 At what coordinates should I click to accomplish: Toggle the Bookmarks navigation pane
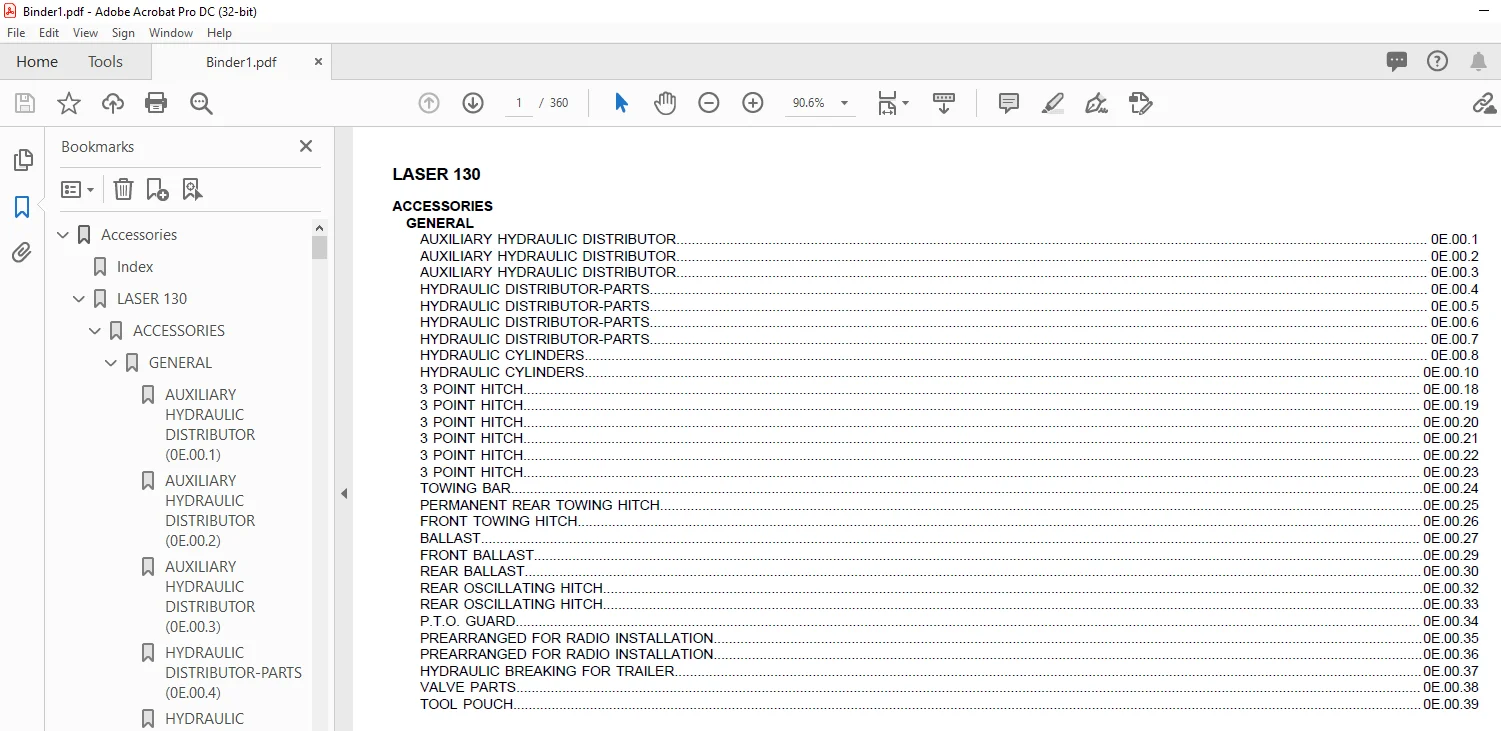click(x=22, y=207)
